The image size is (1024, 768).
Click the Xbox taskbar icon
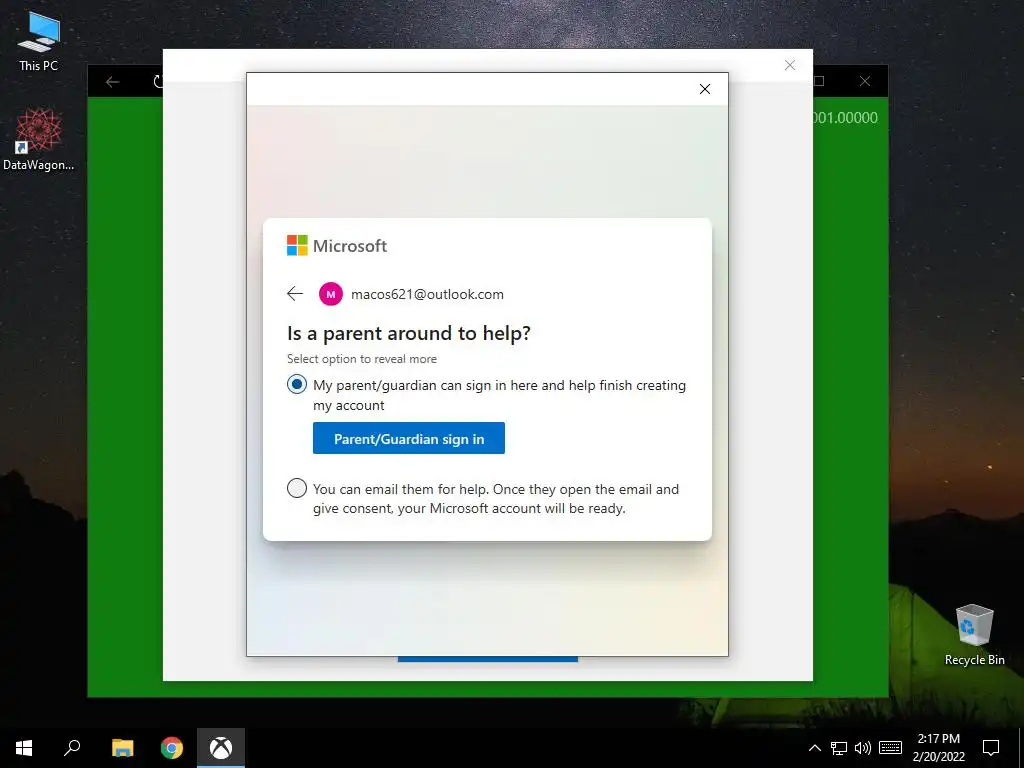(x=221, y=748)
